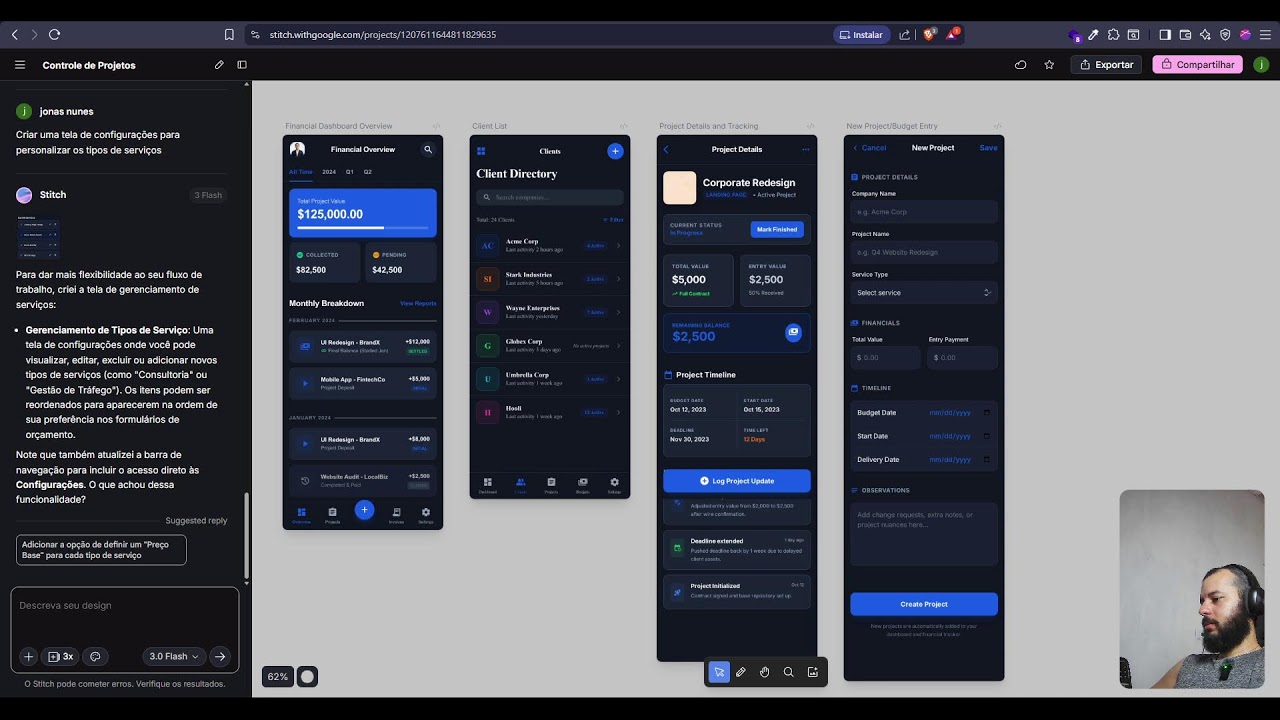Image resolution: width=1280 pixels, height=720 pixels.
Task: Click the remaining balance wallet icon
Action: (793, 332)
